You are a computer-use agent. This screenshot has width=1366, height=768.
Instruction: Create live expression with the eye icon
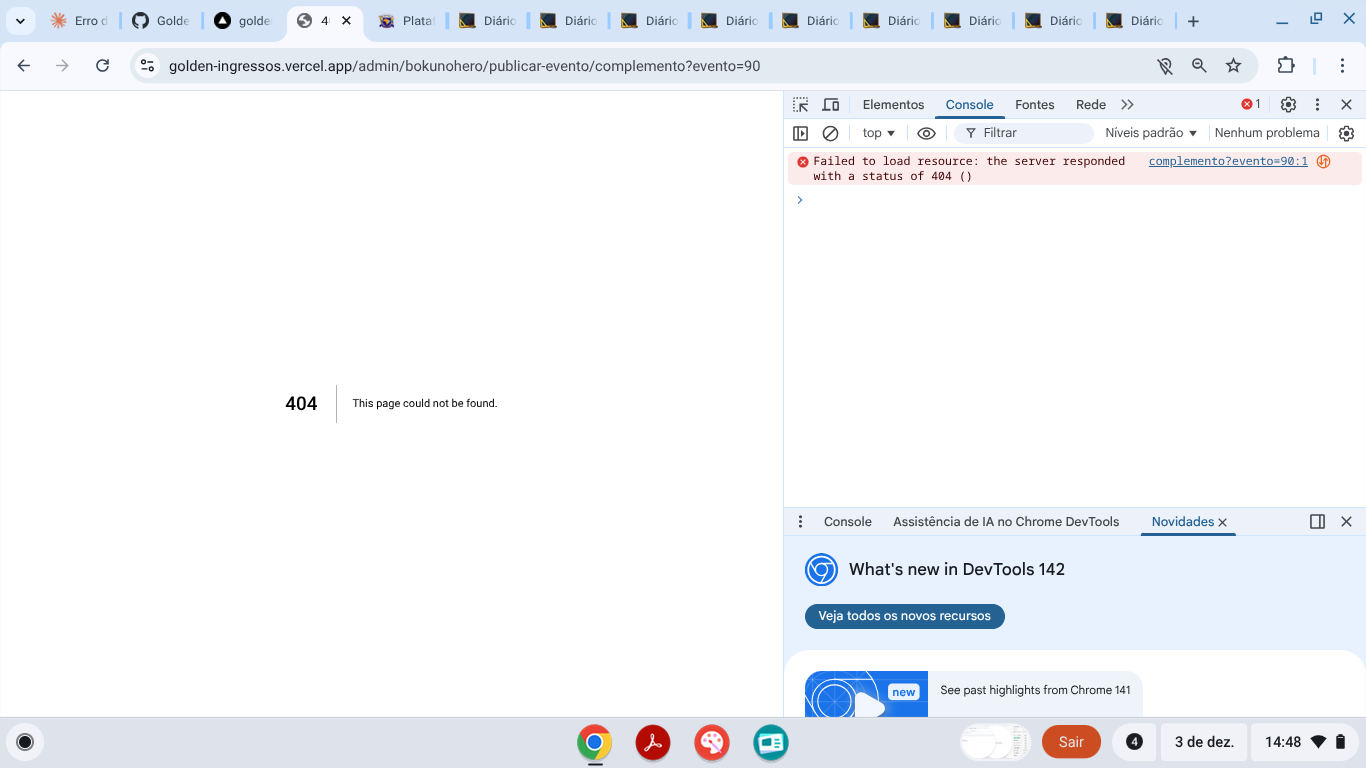pyautogui.click(x=926, y=133)
